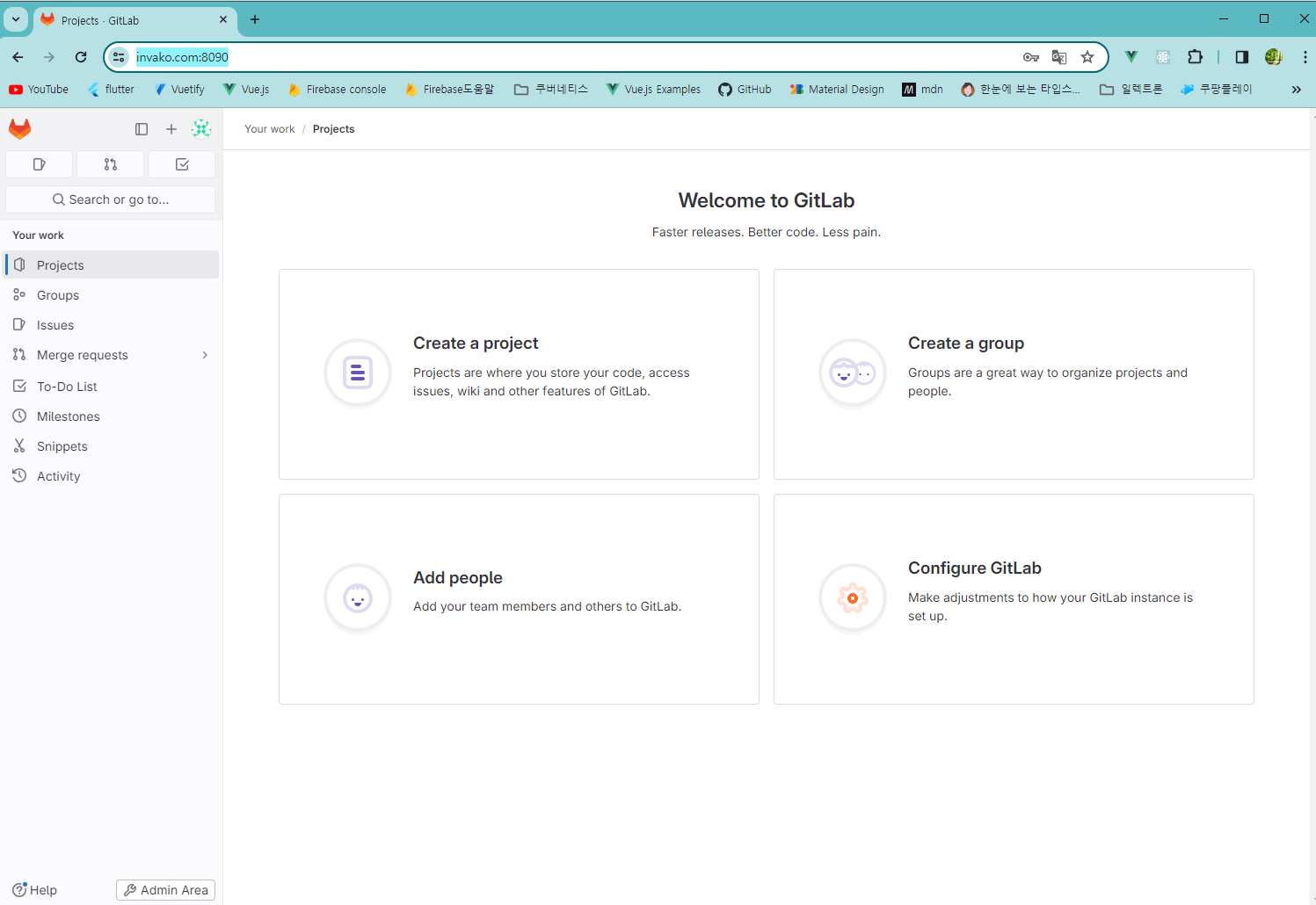Click the Create a group faces icon
The height and width of the screenshot is (905, 1316).
853,373
